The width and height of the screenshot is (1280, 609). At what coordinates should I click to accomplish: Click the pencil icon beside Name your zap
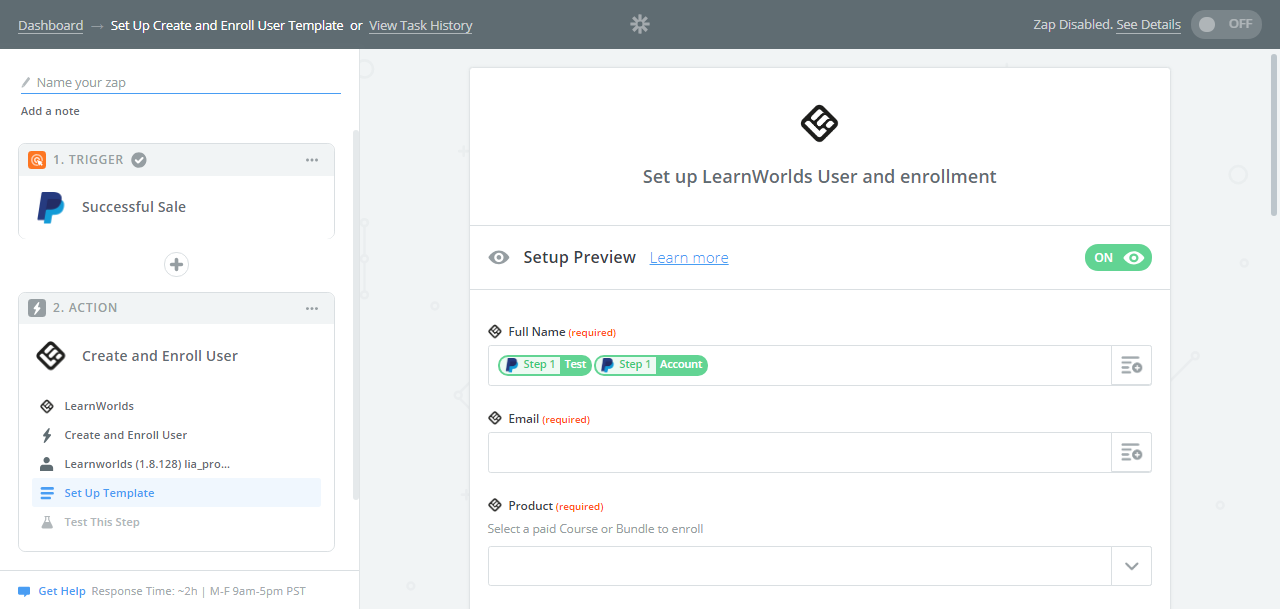(x=26, y=82)
